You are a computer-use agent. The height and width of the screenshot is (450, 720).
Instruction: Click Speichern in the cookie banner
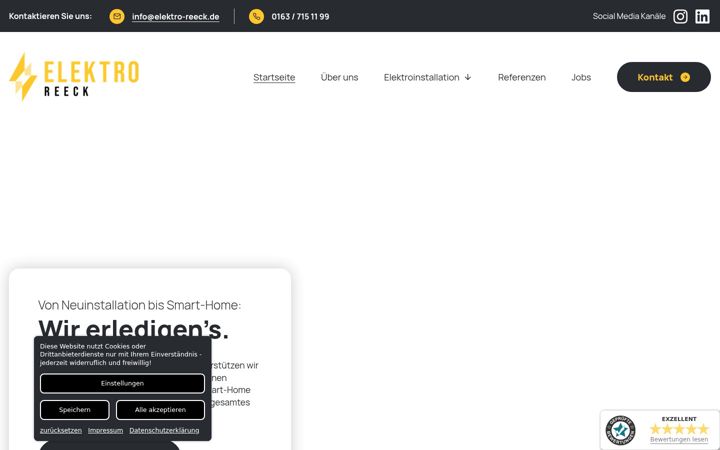click(74, 410)
